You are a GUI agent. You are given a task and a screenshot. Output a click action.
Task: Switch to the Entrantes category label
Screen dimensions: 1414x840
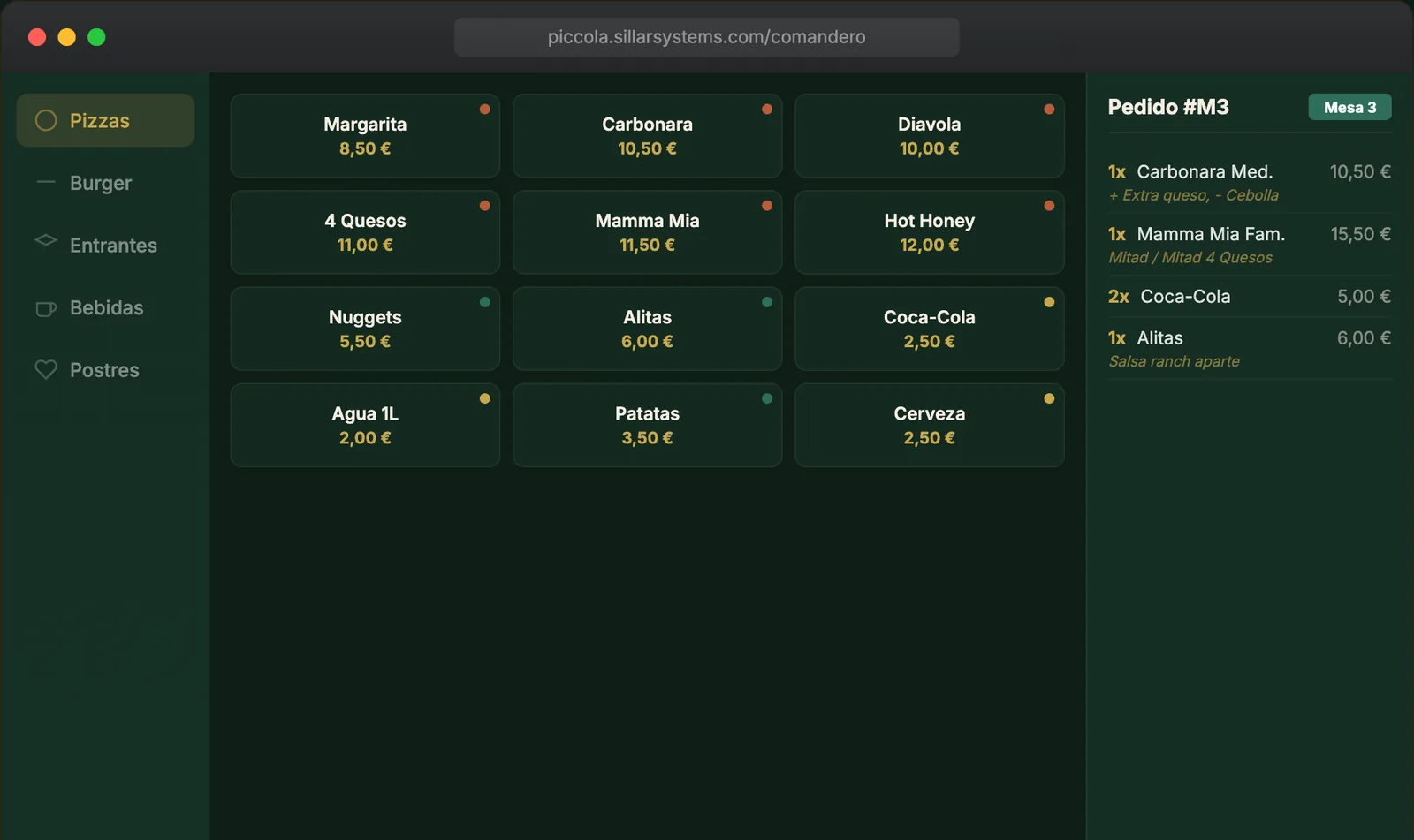tap(113, 246)
